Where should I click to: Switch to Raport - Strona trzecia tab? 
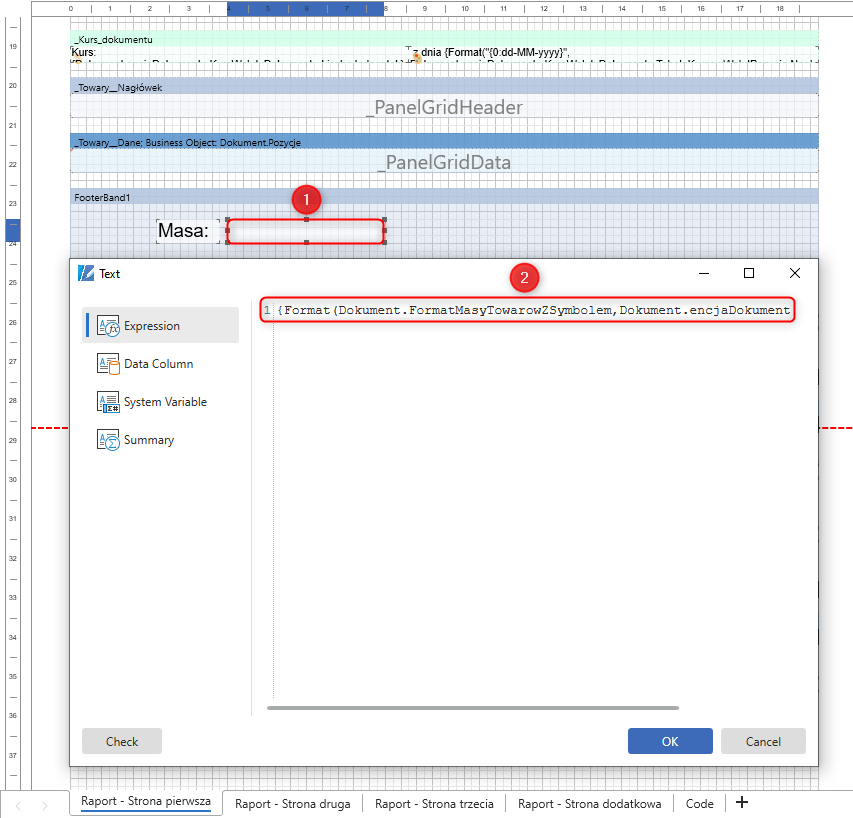point(434,804)
